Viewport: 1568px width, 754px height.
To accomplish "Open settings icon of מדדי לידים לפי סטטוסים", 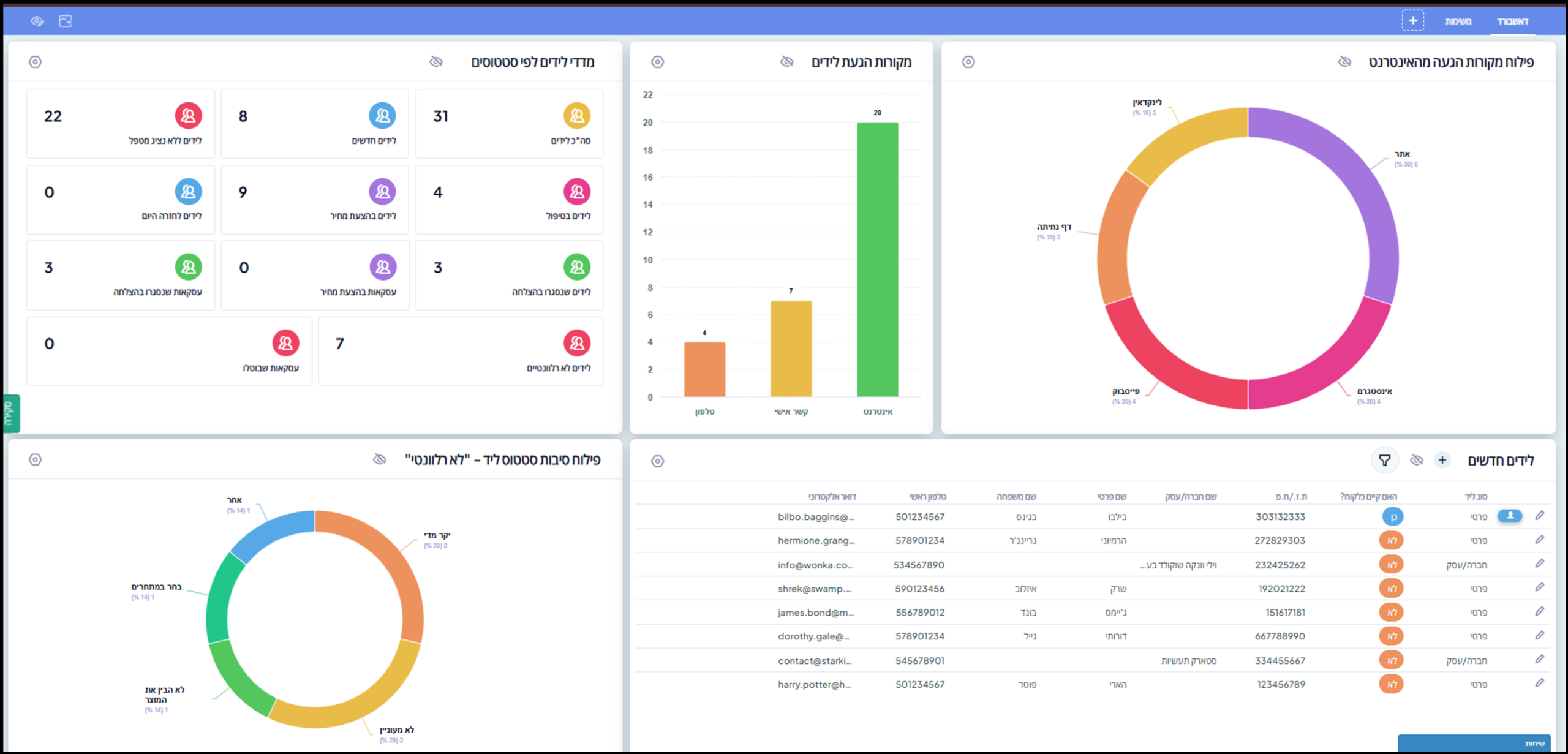I will [x=36, y=62].
